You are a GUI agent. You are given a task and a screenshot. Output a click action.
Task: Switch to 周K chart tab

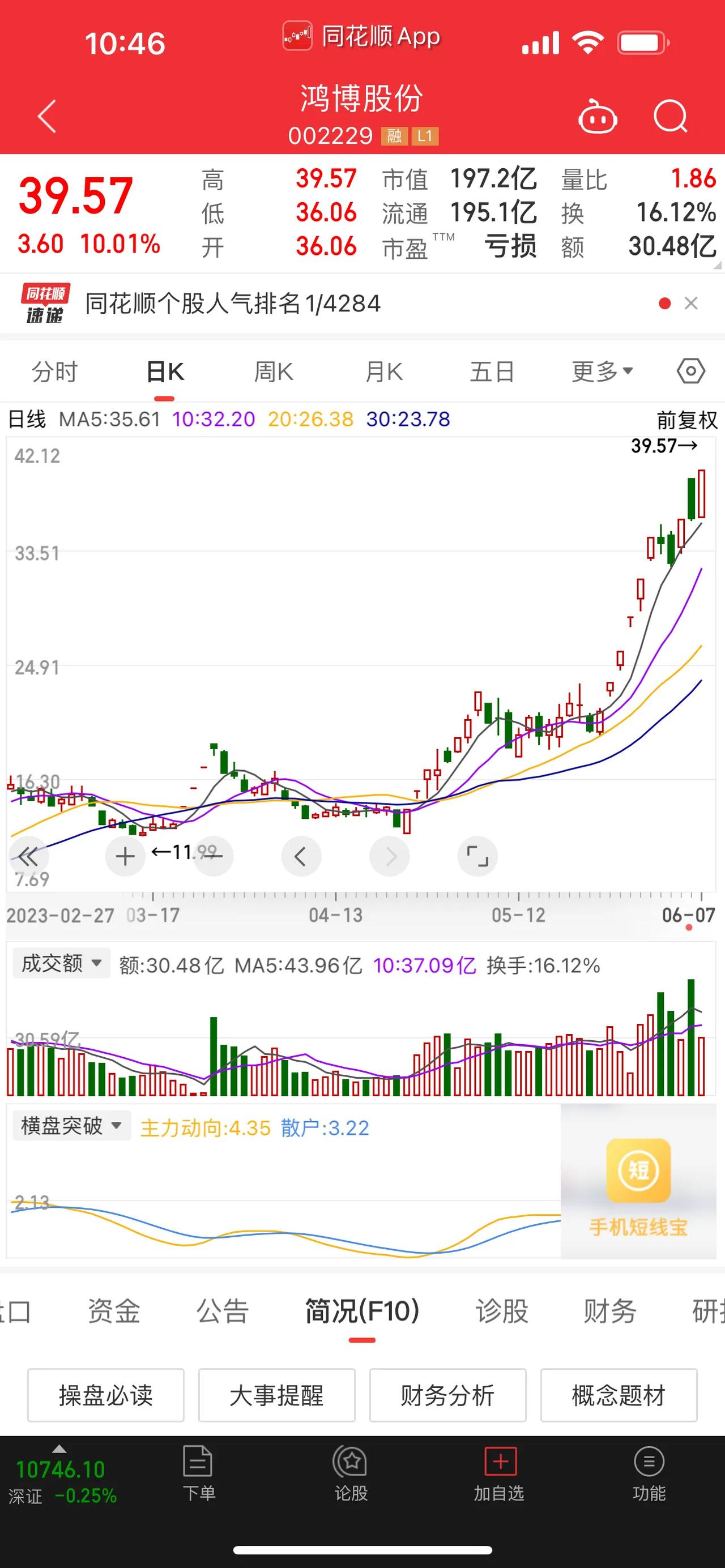[x=274, y=371]
